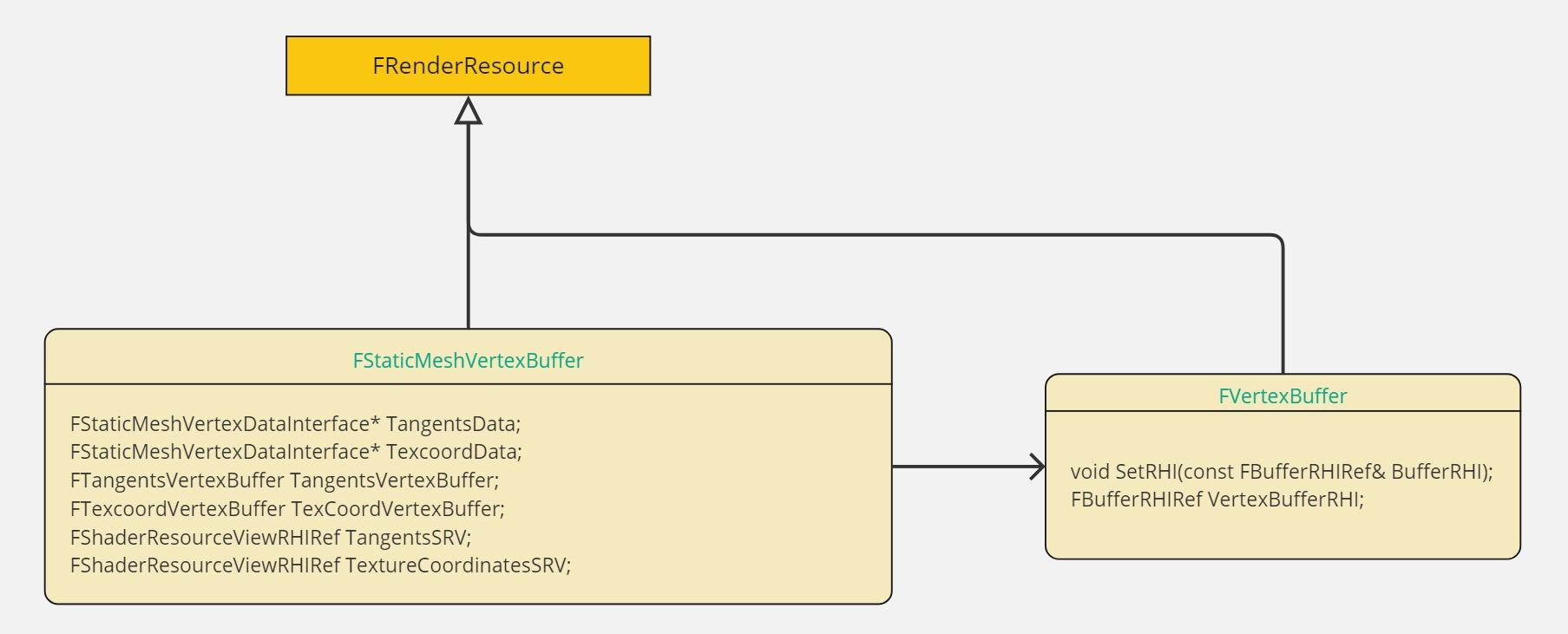Click the long horizontal connector above FVertexBuffer
This screenshot has height=634, width=1568.
pos(876,234)
